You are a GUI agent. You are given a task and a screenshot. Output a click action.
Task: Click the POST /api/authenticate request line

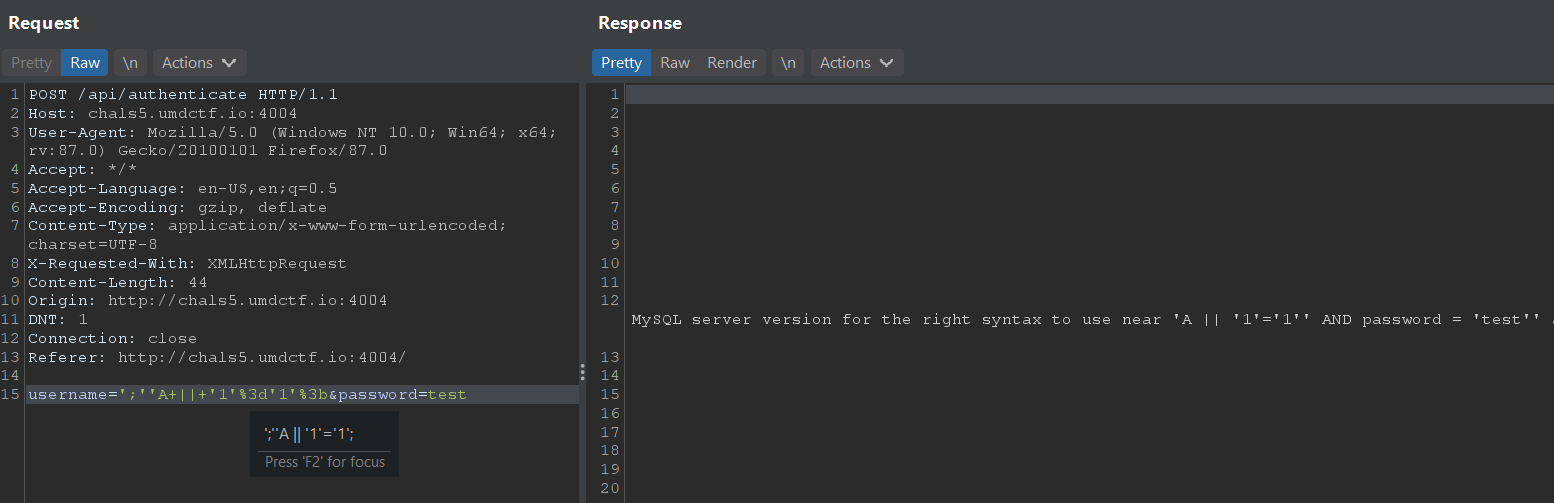click(x=183, y=94)
